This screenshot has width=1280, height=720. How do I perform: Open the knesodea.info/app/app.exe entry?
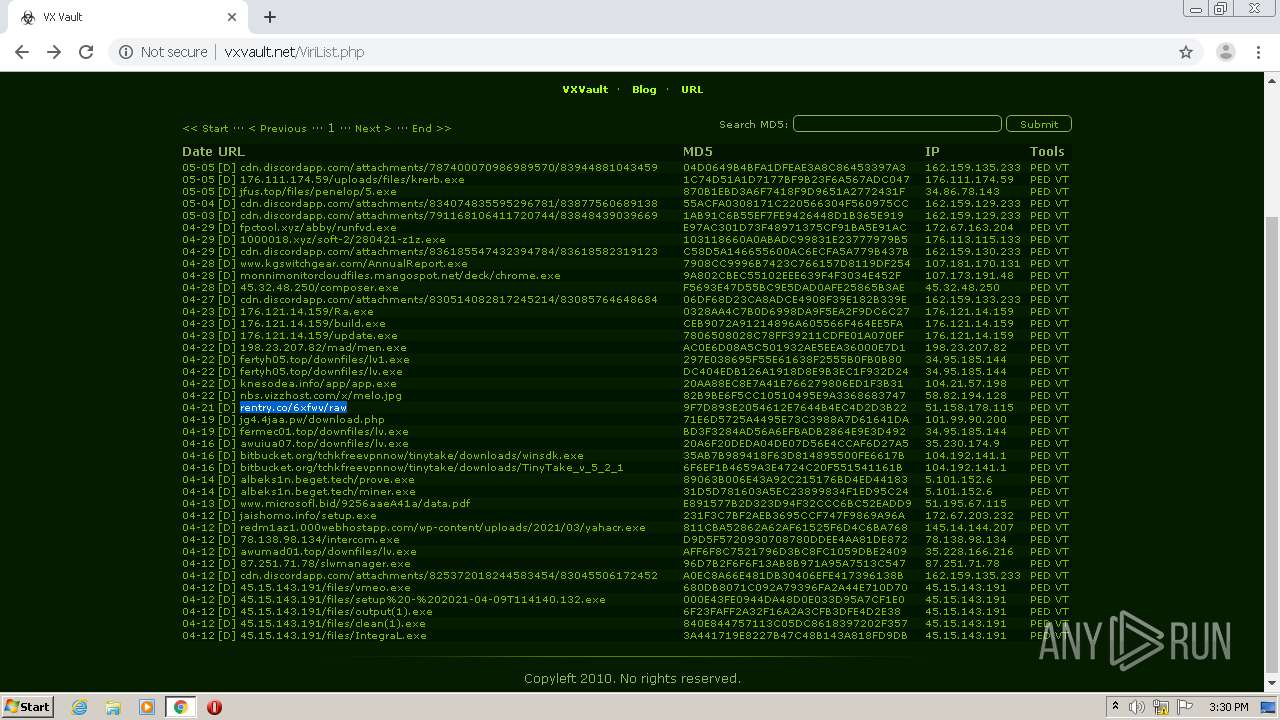coord(318,383)
